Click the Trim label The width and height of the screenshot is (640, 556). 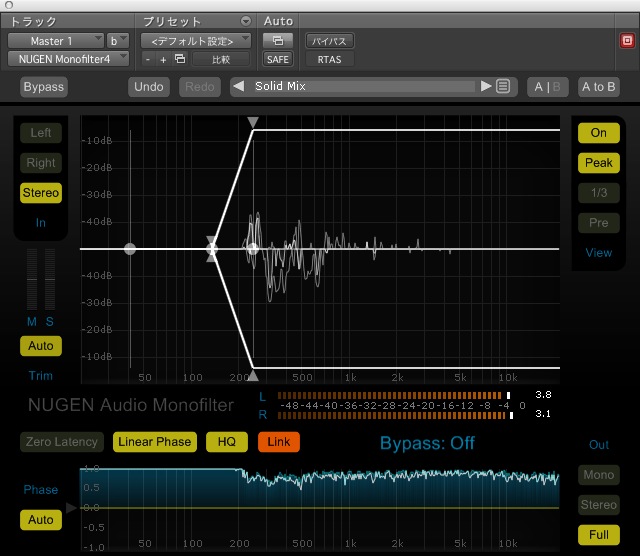41,376
